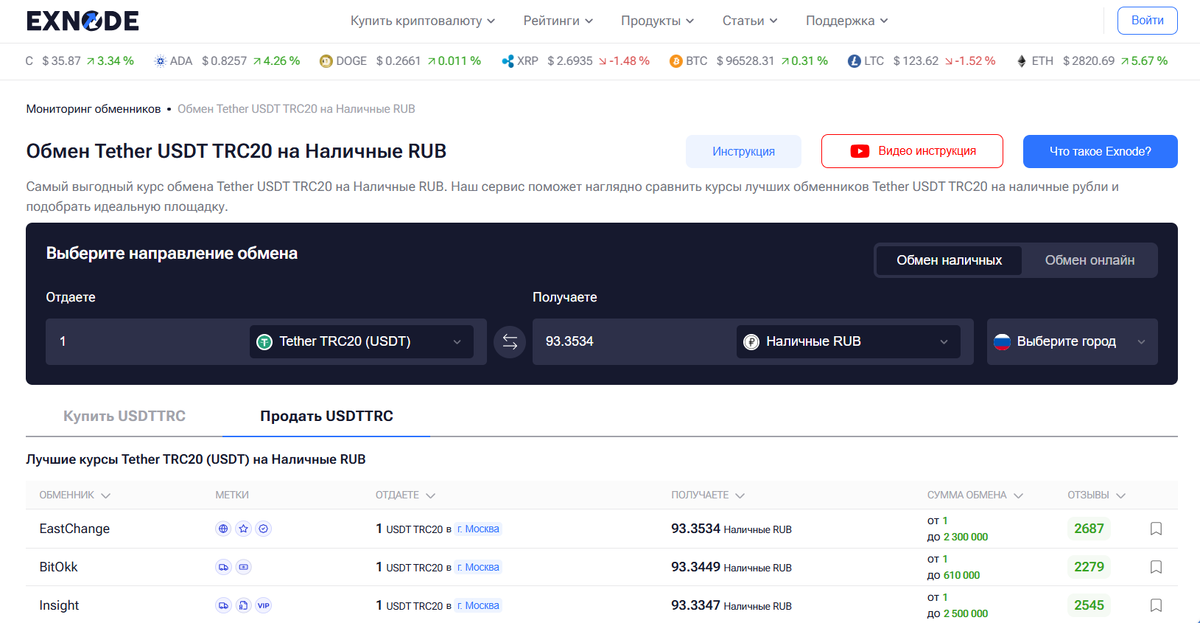
Task: Click the Russian flag in city selector
Action: 1005,341
